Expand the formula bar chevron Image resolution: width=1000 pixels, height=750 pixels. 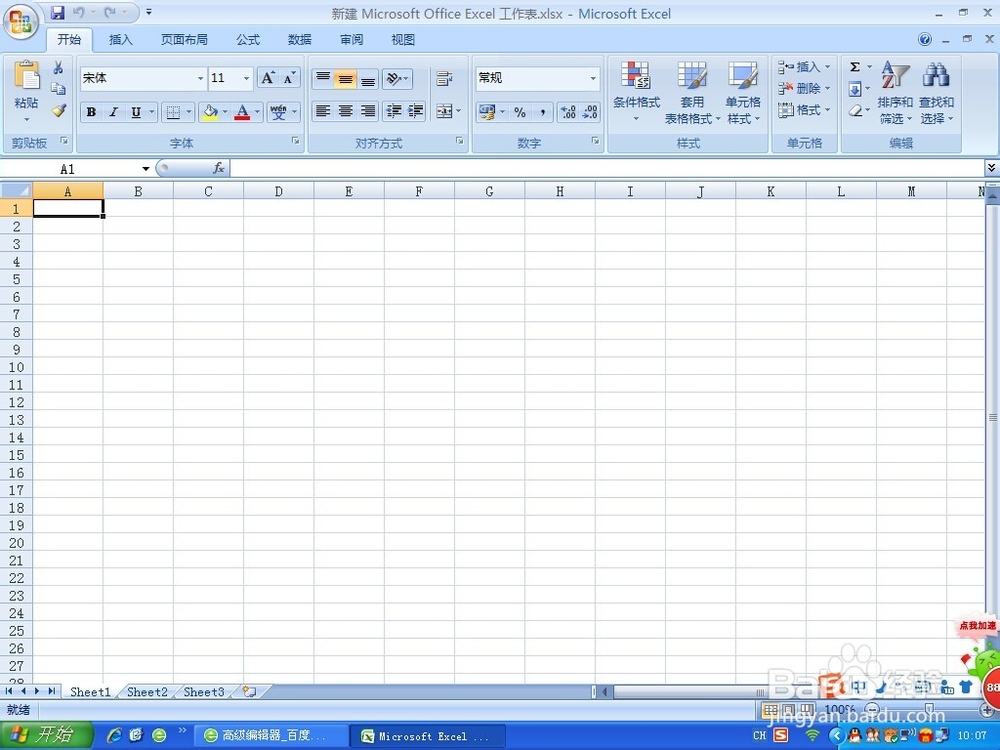(991, 167)
